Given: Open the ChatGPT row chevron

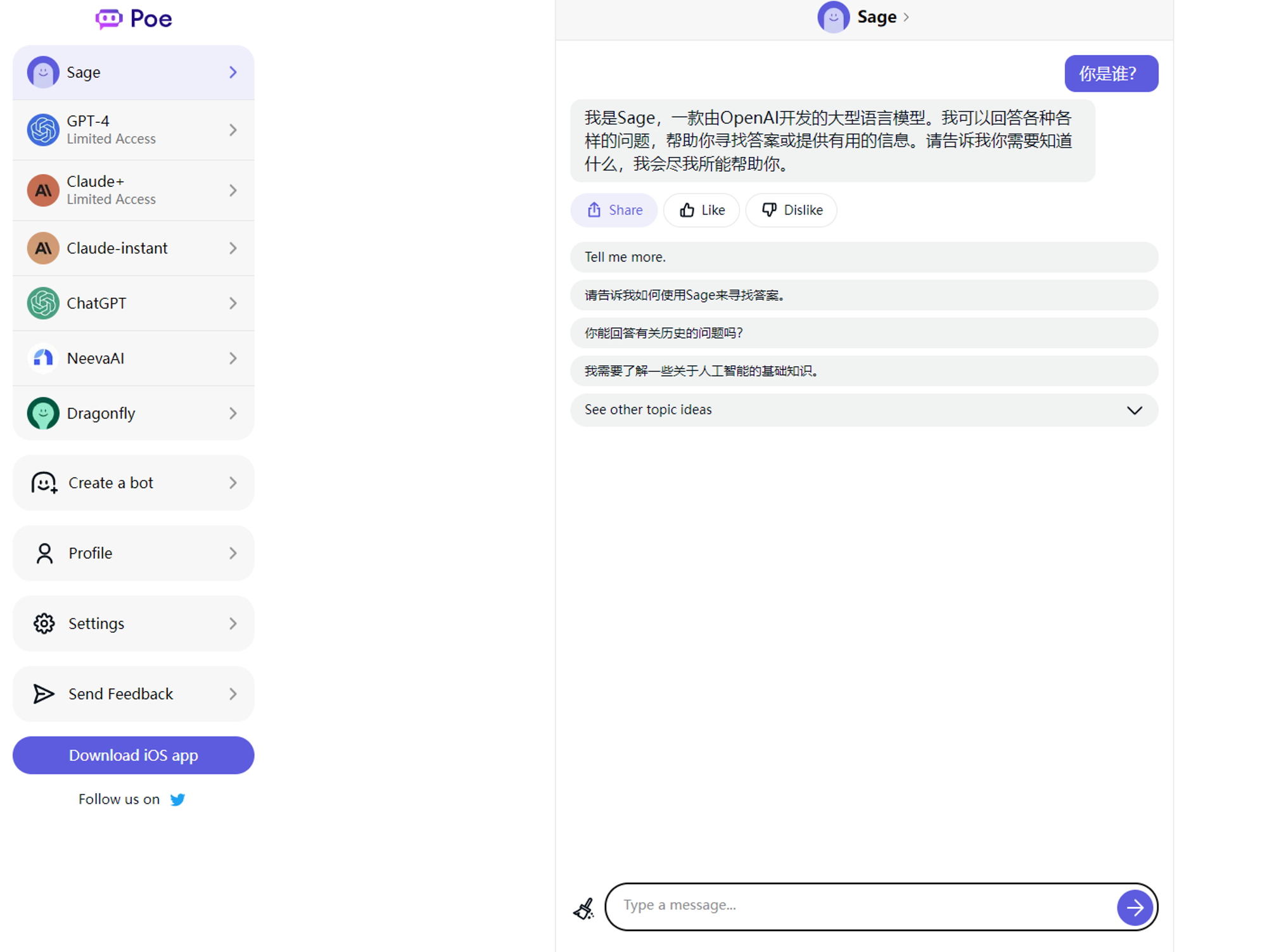Looking at the screenshot, I should (x=233, y=303).
